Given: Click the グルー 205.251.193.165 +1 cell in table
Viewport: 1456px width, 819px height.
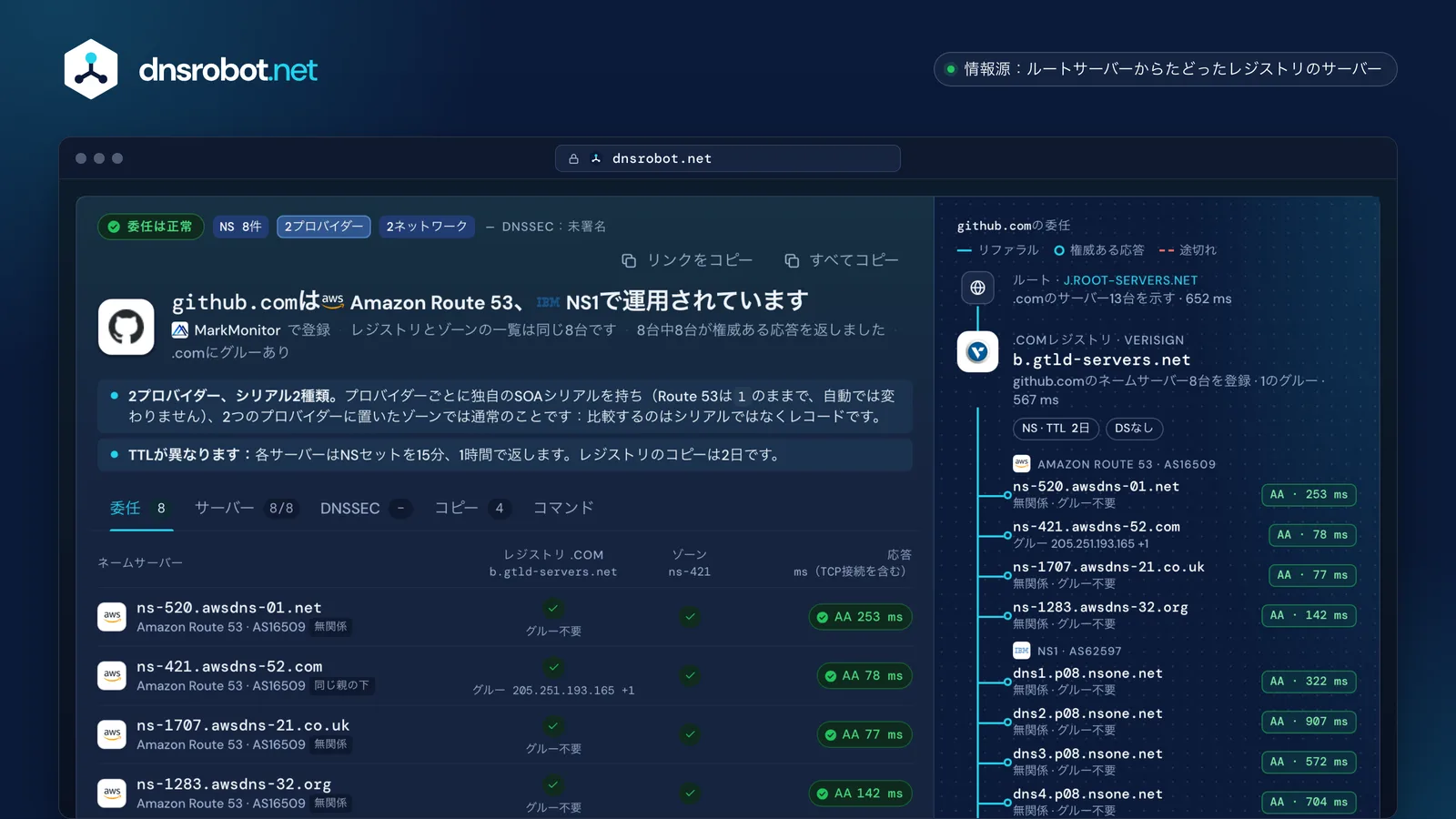Looking at the screenshot, I should (553, 691).
